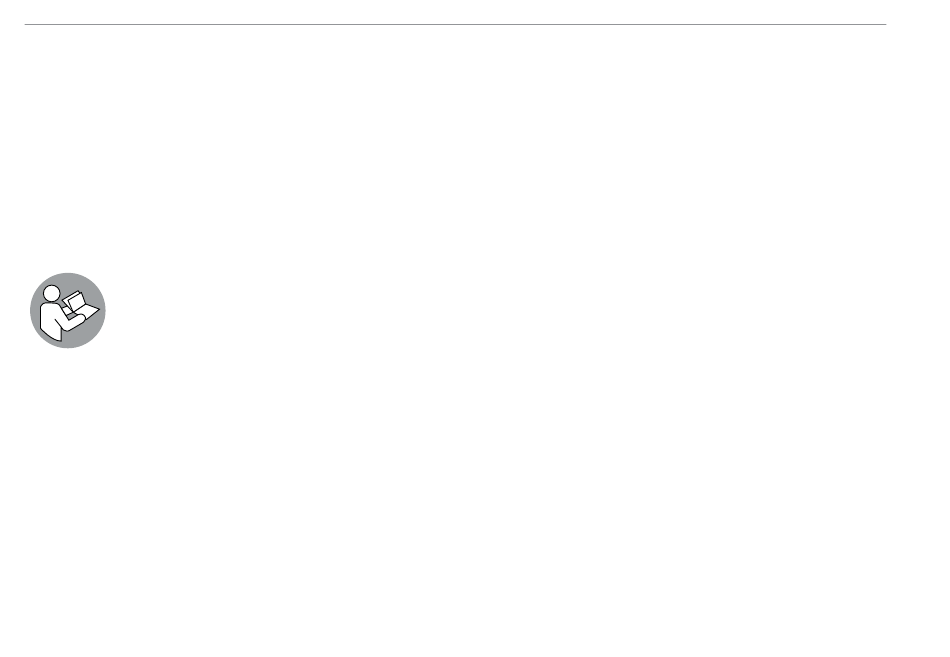Click the person's head in the manual icon

coord(51,293)
